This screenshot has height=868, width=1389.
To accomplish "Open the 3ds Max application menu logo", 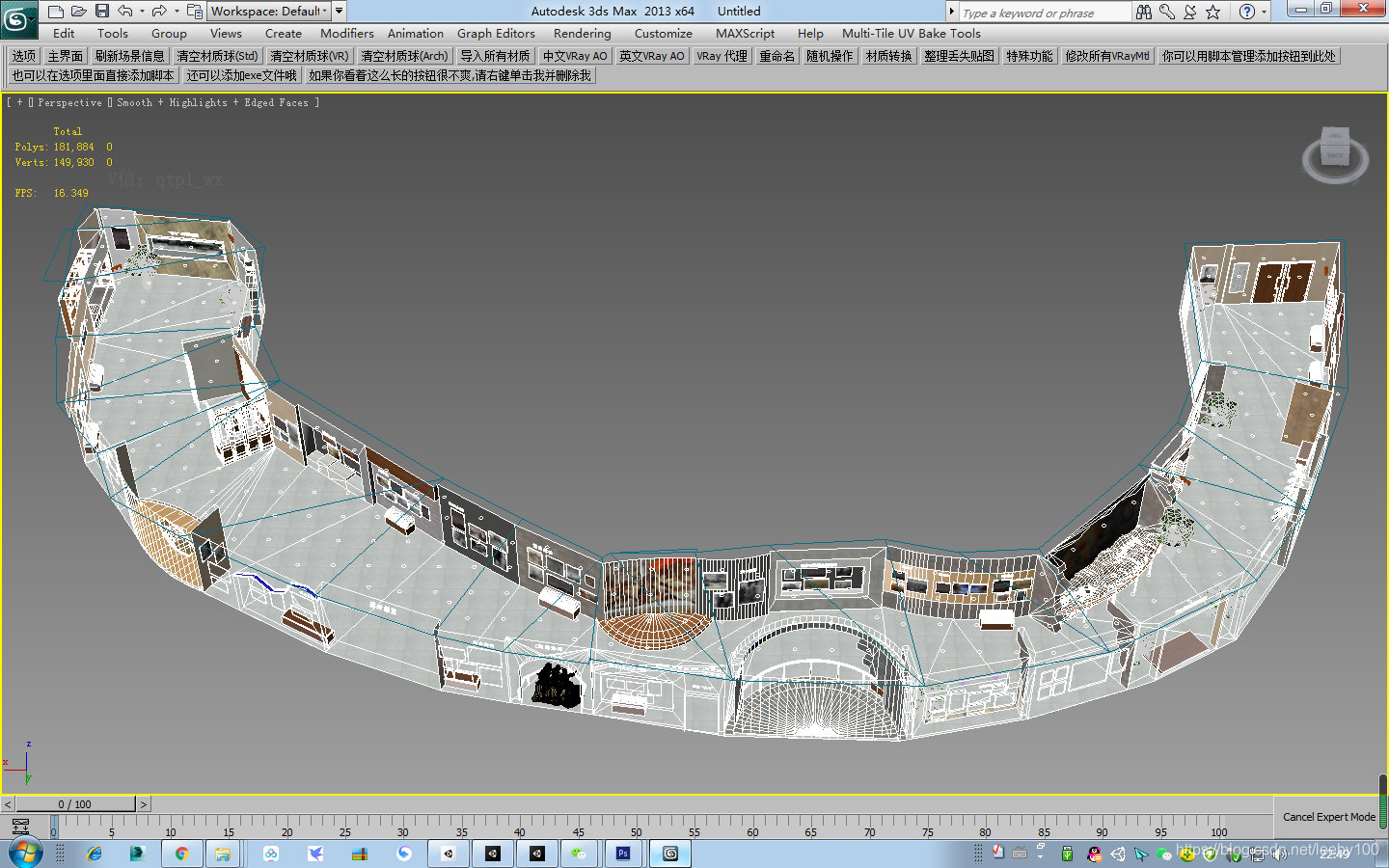I will tap(17, 12).
